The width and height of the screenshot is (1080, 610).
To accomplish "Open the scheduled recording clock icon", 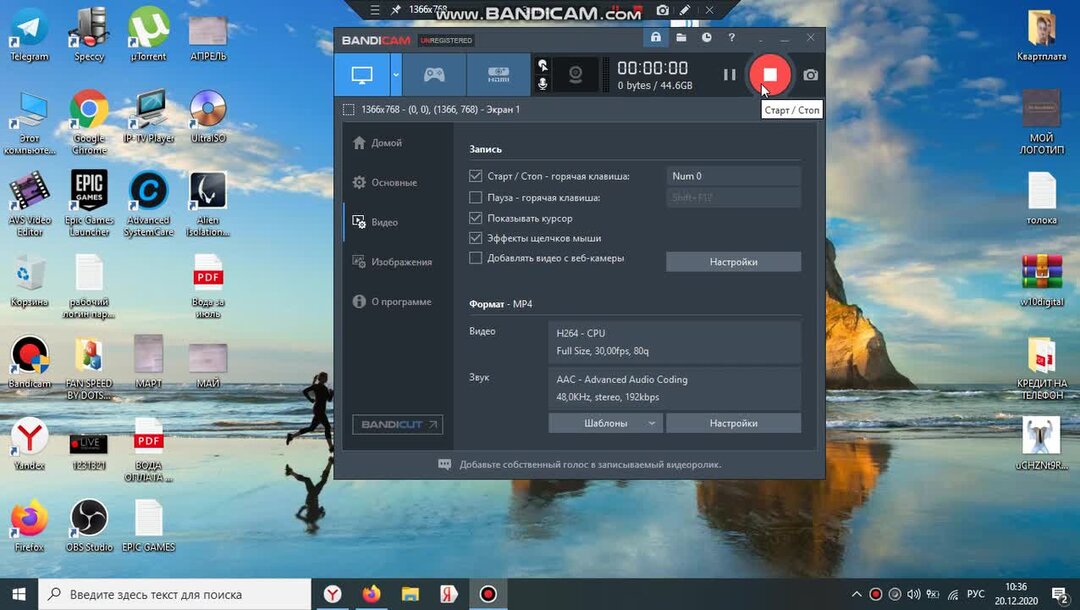I will [707, 37].
